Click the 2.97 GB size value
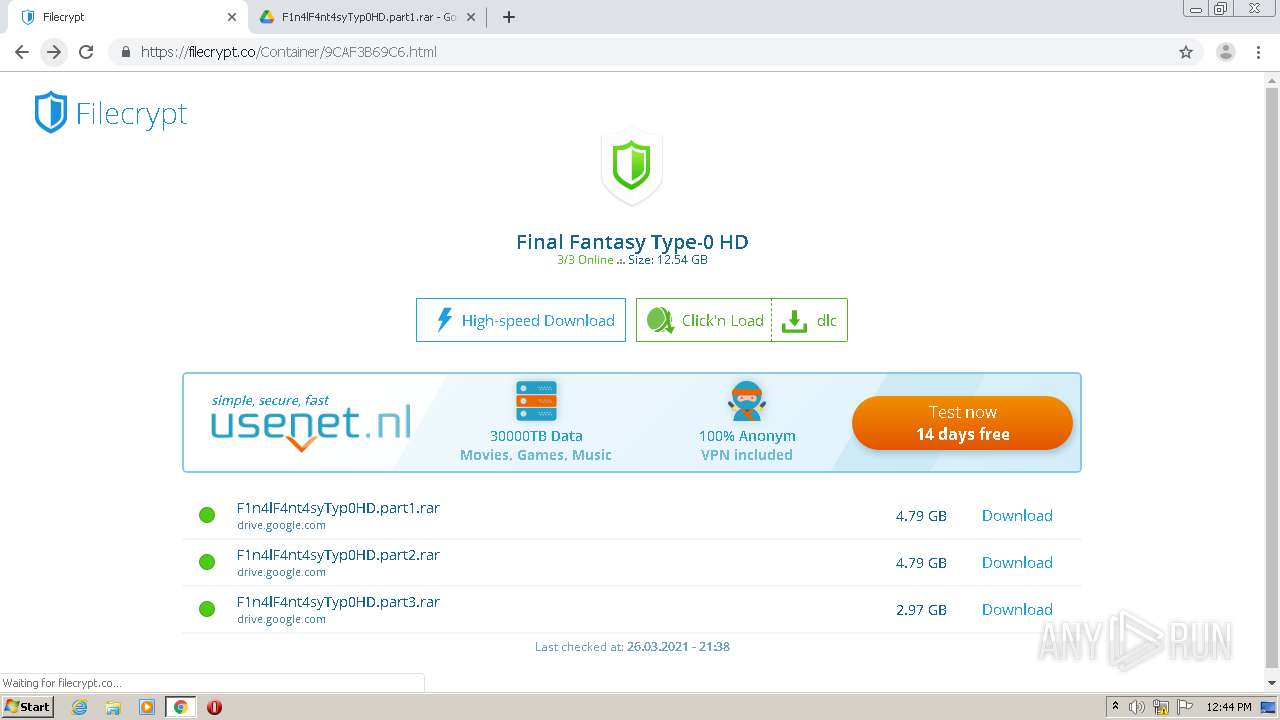This screenshot has width=1280, height=720. (x=921, y=610)
